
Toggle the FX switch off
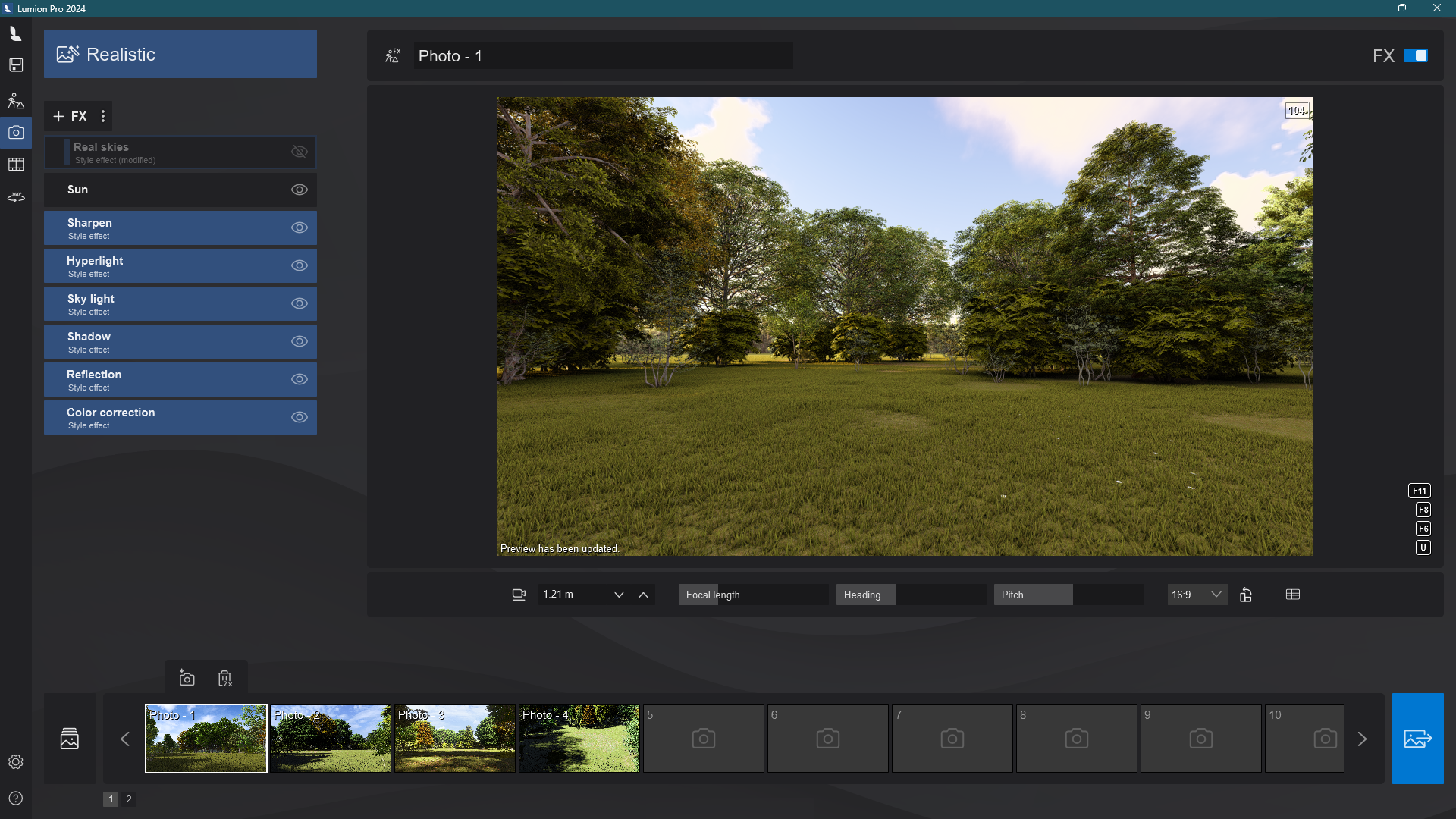click(1415, 55)
